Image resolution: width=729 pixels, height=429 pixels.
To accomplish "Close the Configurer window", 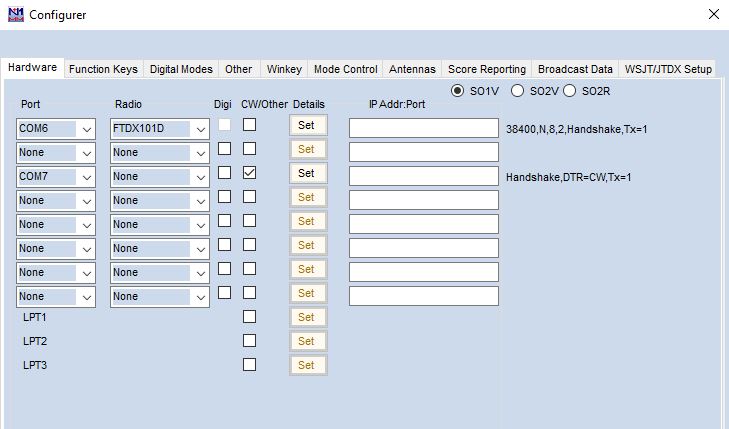I will [x=713, y=15].
